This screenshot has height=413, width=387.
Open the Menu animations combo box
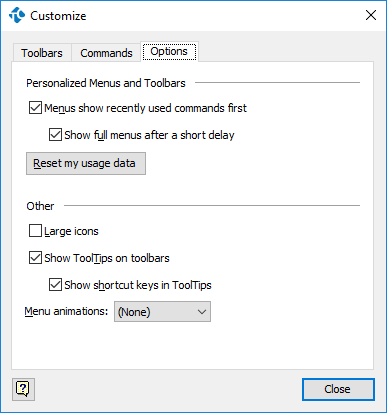(x=162, y=312)
